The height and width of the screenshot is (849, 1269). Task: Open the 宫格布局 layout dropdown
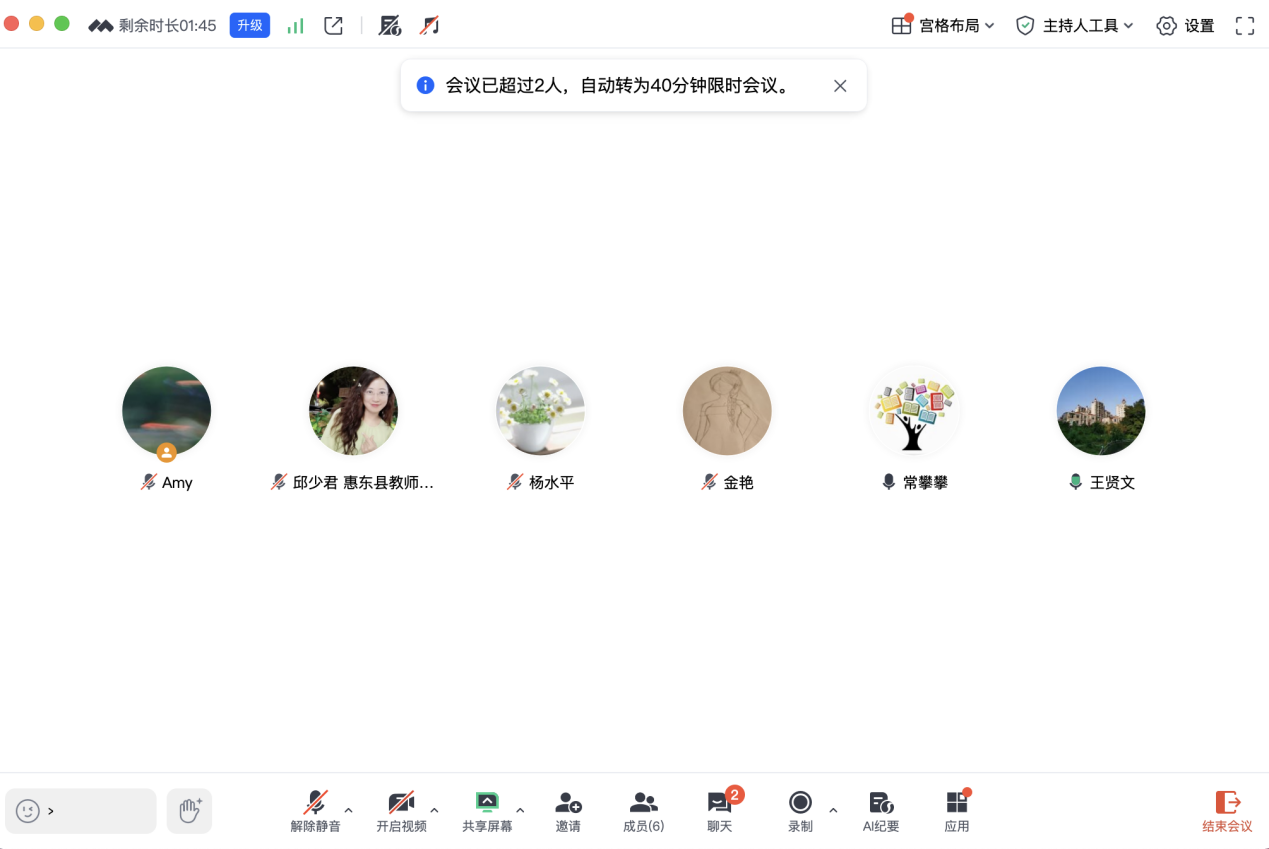click(x=943, y=26)
